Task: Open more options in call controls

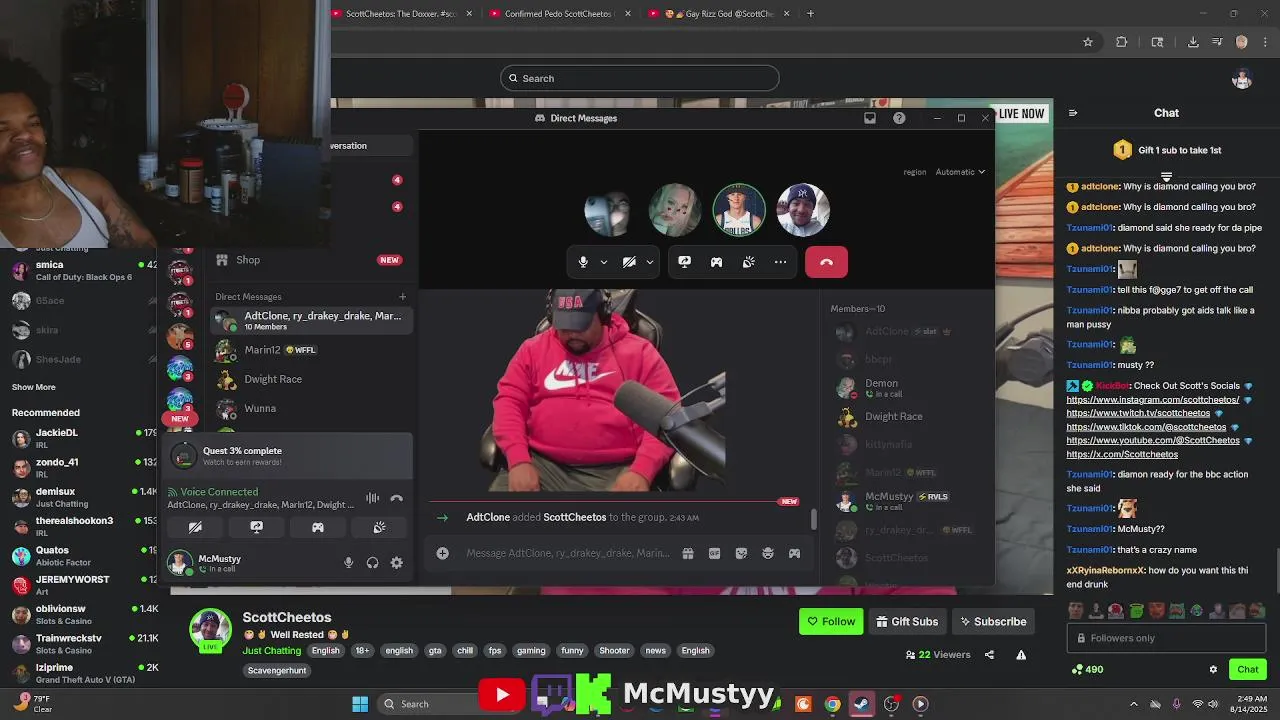Action: [780, 262]
